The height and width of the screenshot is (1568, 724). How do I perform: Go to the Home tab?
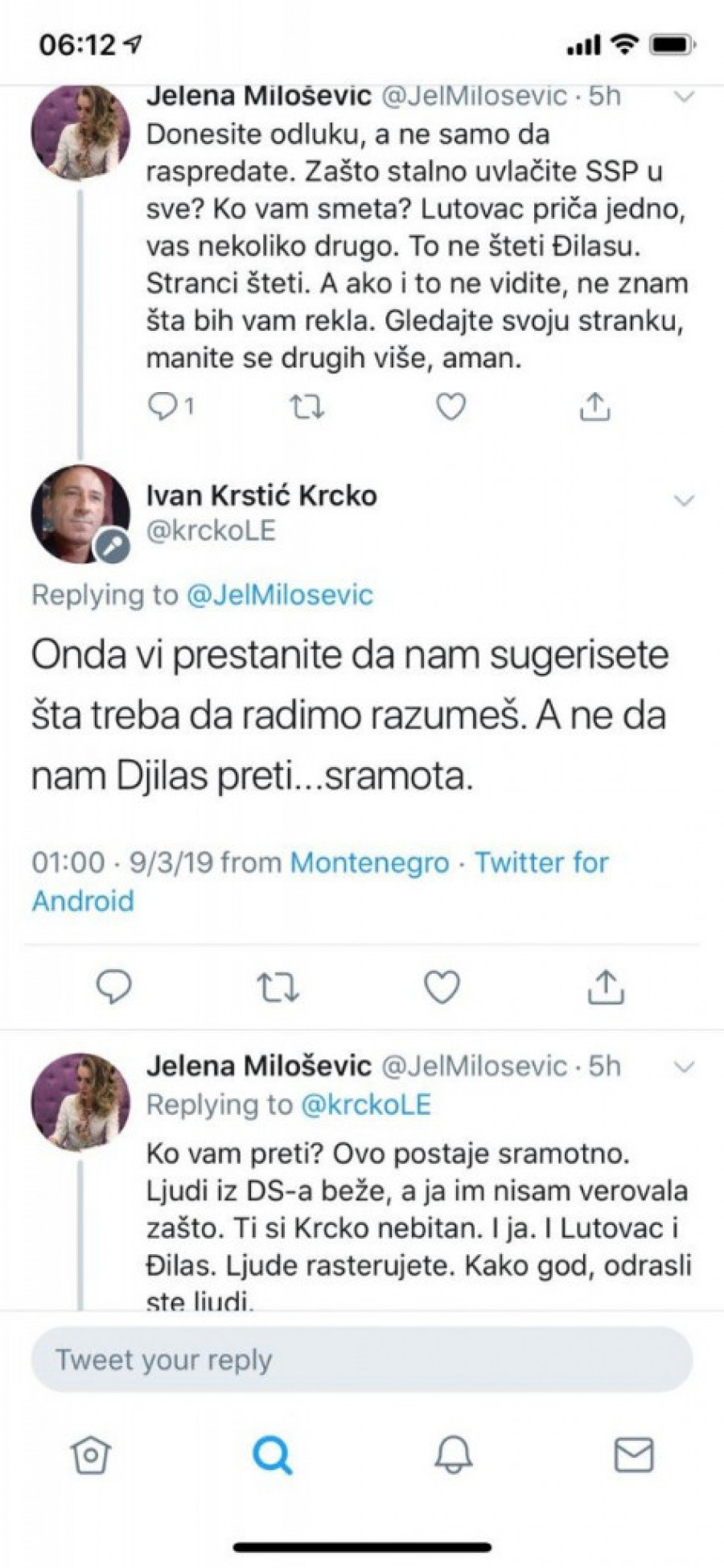[91, 1455]
